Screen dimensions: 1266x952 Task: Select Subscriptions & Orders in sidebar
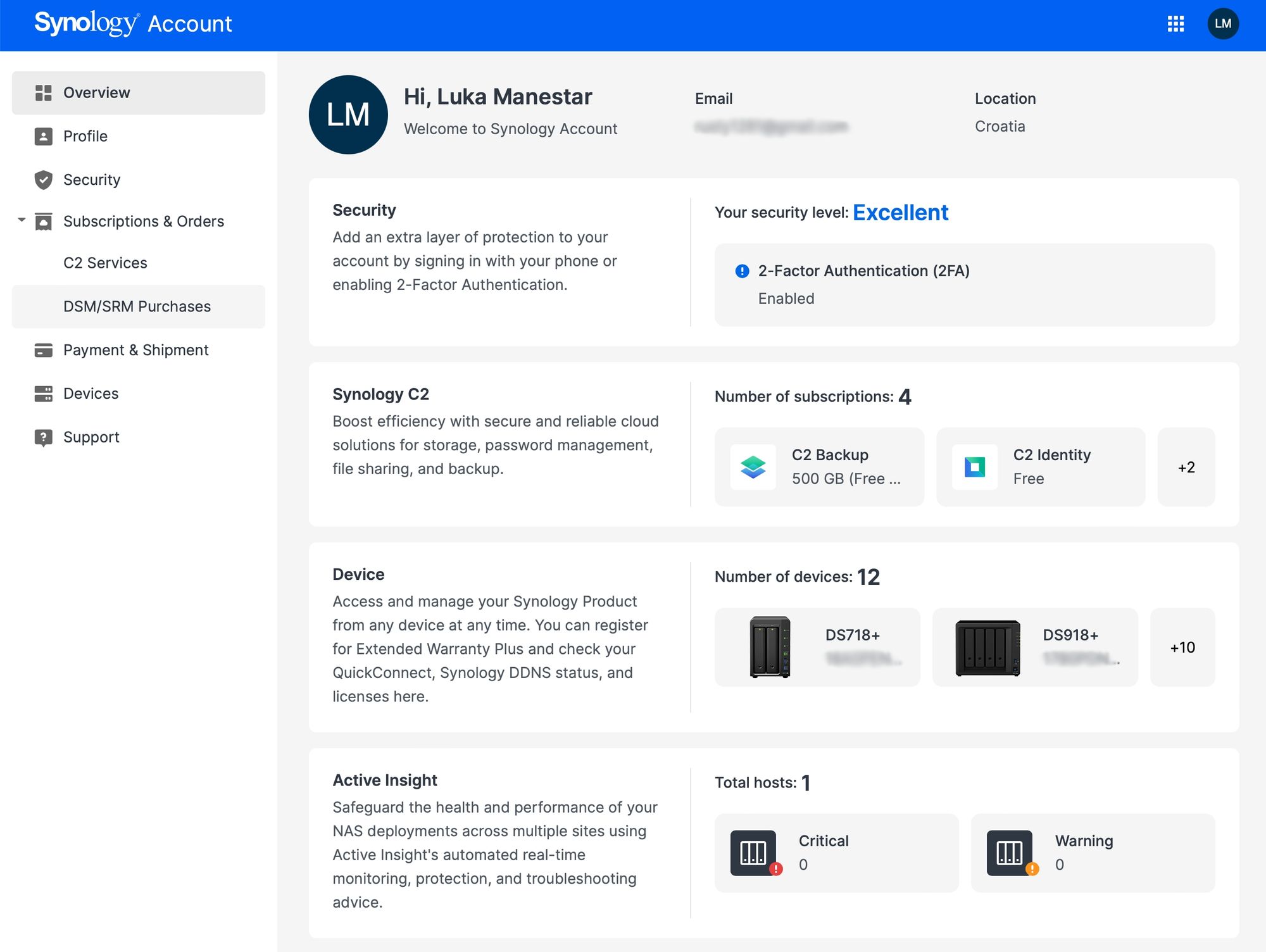tap(139, 222)
